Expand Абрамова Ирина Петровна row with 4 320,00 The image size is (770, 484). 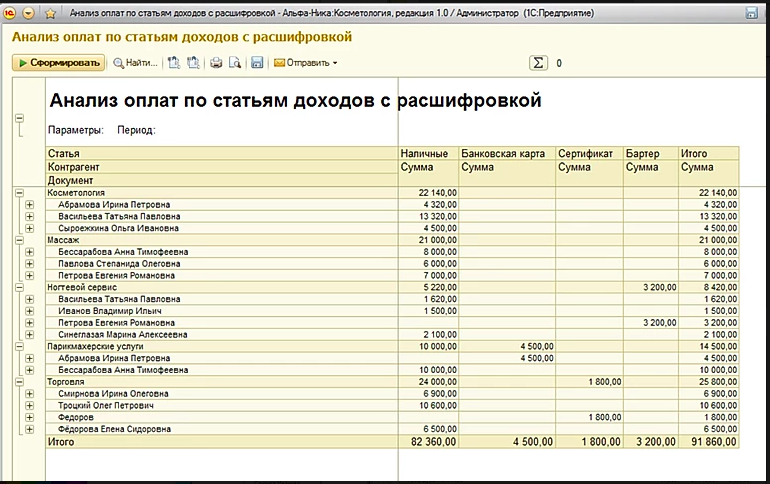29,205
